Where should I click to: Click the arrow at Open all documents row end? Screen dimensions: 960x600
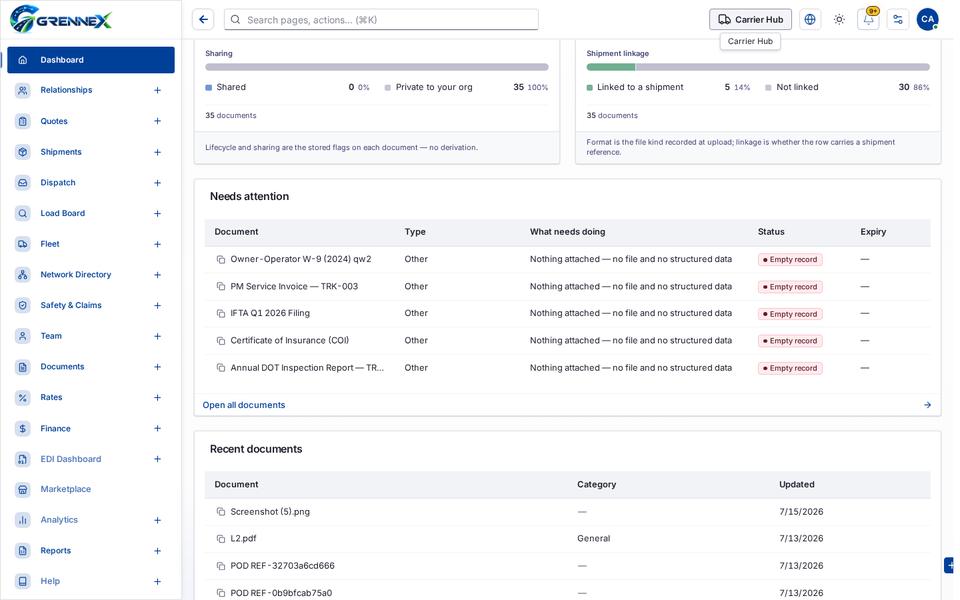(x=927, y=405)
